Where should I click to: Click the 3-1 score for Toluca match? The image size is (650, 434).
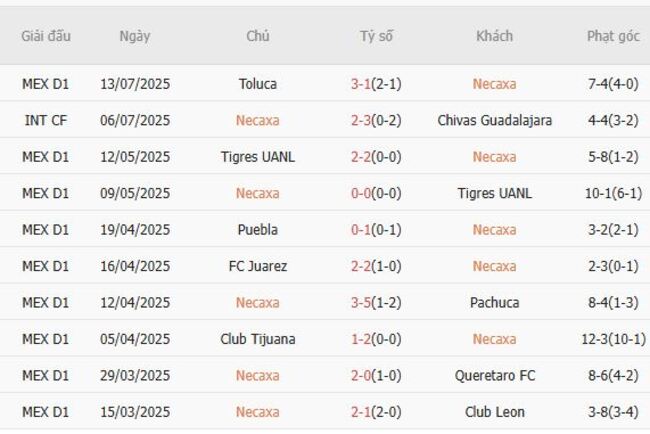tap(361, 84)
